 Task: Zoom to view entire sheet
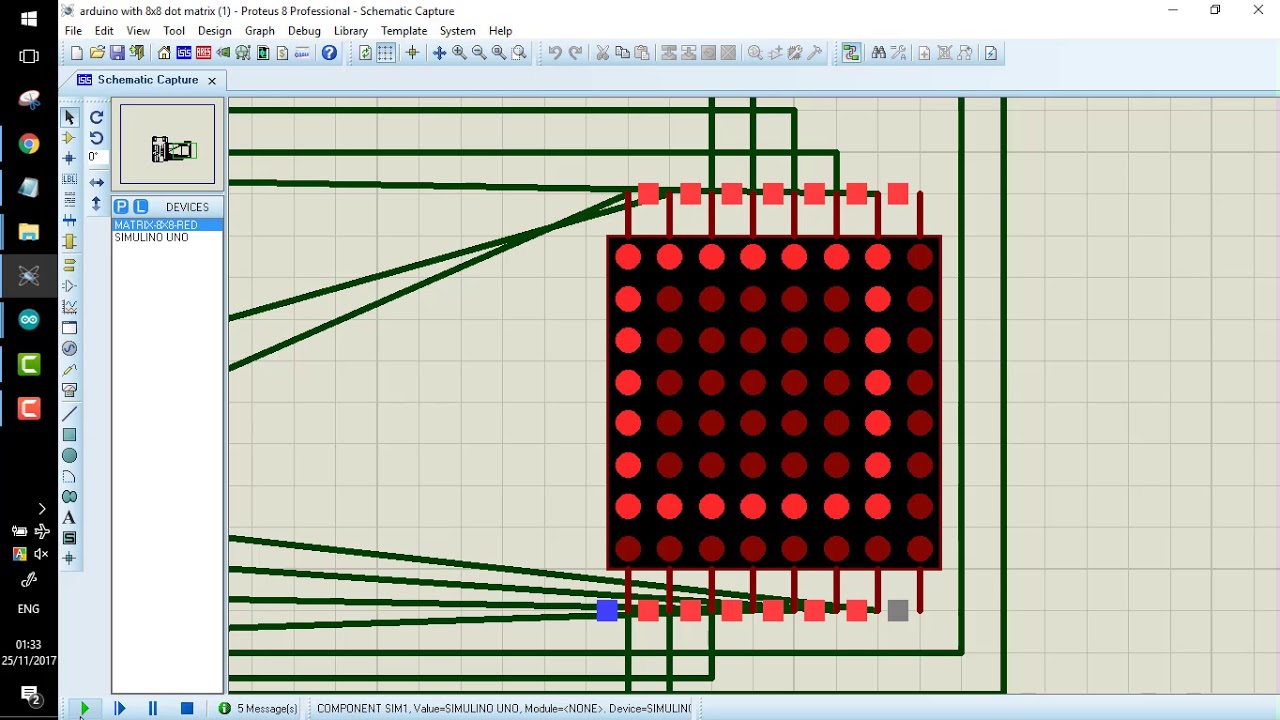(499, 53)
